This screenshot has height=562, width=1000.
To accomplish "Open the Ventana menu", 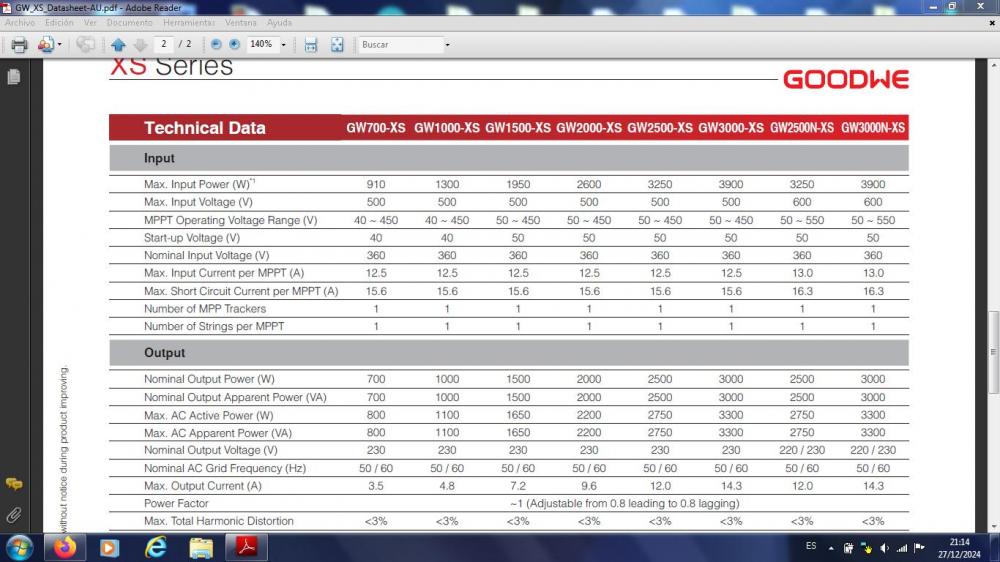I will point(240,22).
